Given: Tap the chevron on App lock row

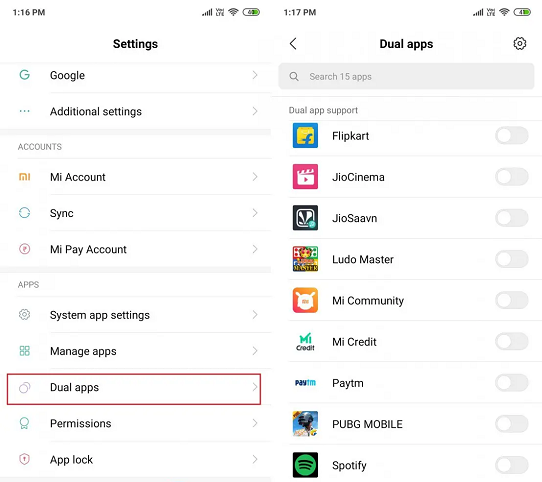Looking at the screenshot, I should click(255, 459).
